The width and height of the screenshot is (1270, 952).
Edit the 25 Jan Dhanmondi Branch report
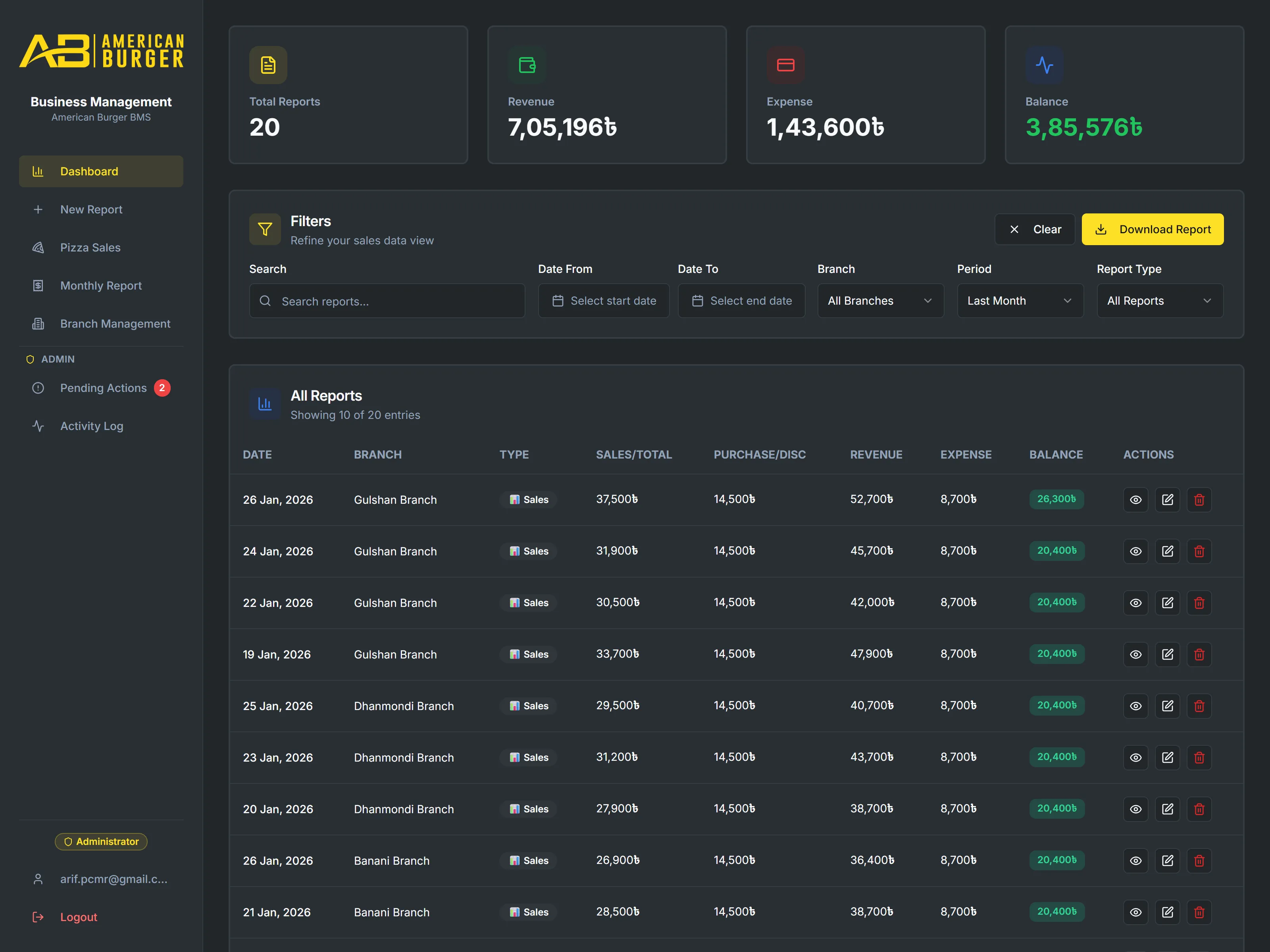tap(1167, 706)
